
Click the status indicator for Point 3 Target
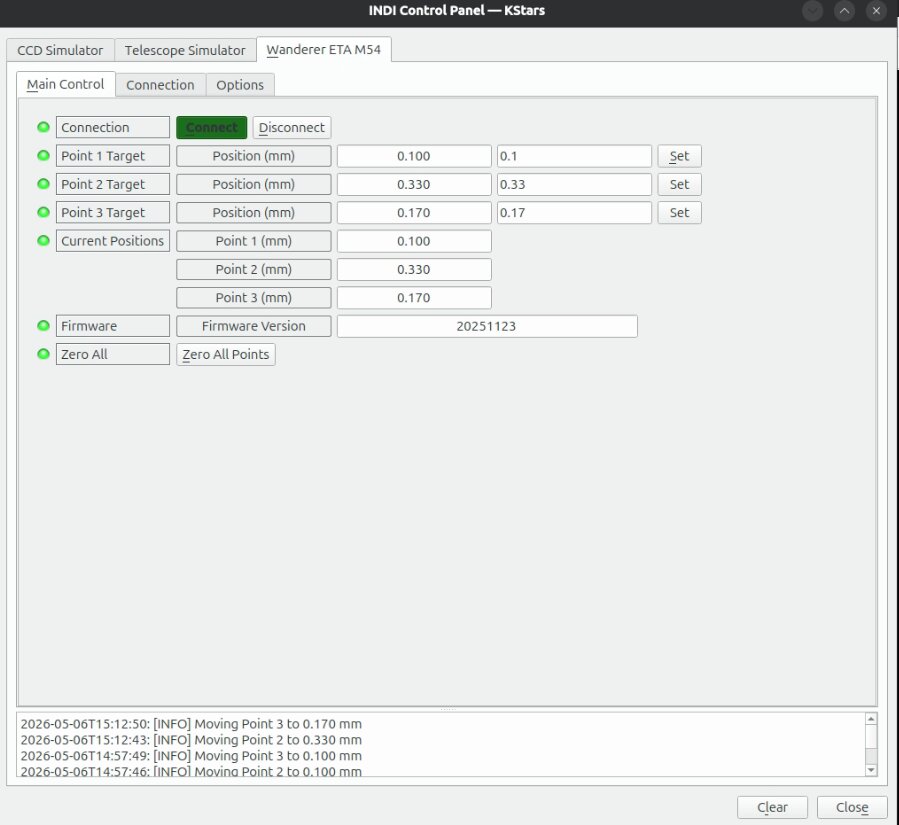[x=43, y=212]
